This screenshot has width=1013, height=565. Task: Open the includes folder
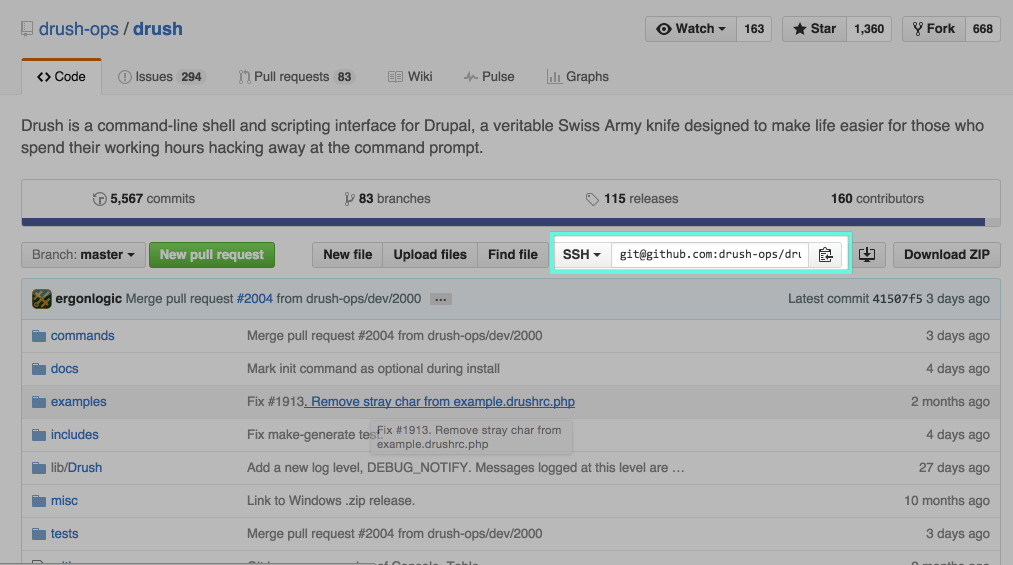click(75, 435)
